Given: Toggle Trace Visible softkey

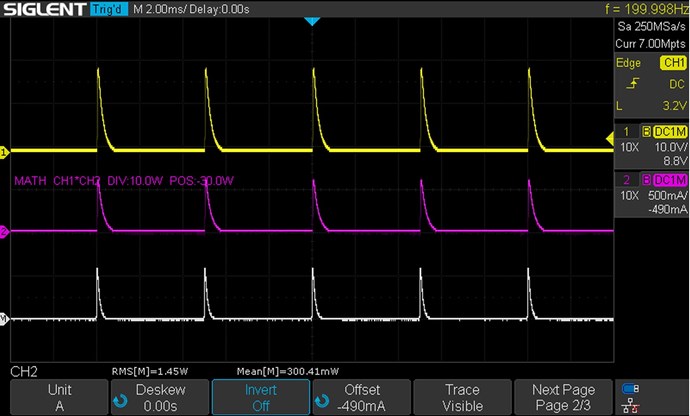Looking at the screenshot, I should pos(462,397).
